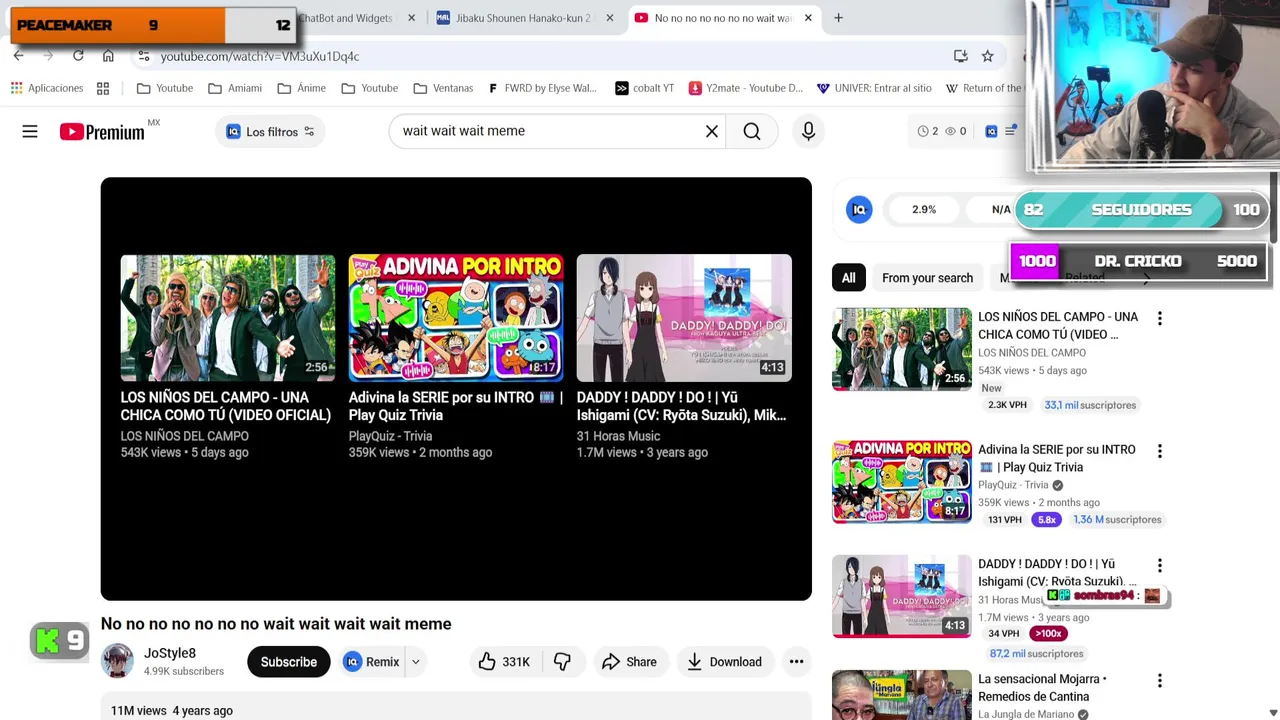Viewport: 1280px width, 720px height.
Task: Go to YouTube Premium home logo
Action: (x=102, y=131)
